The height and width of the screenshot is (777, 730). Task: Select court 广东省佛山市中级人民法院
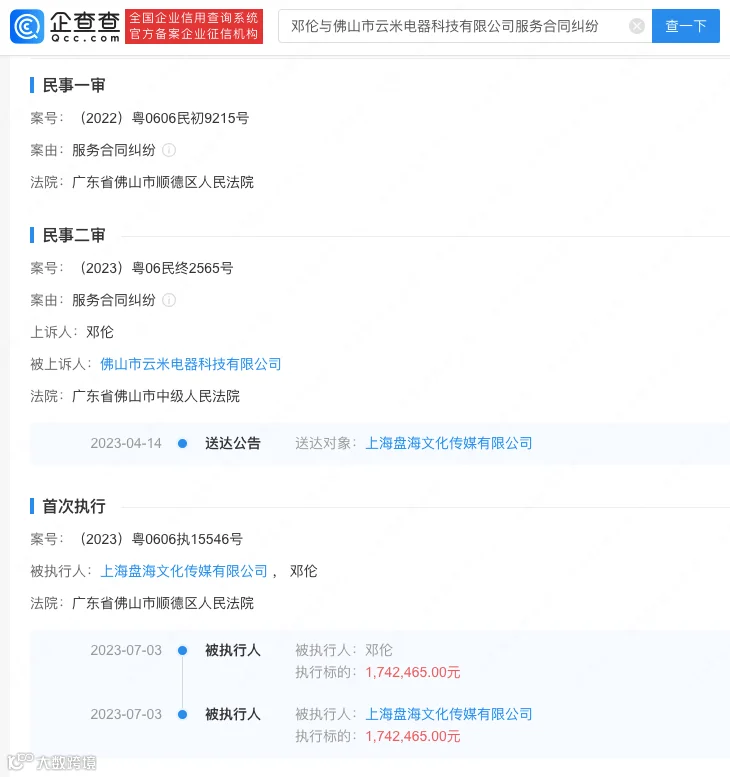click(x=156, y=396)
